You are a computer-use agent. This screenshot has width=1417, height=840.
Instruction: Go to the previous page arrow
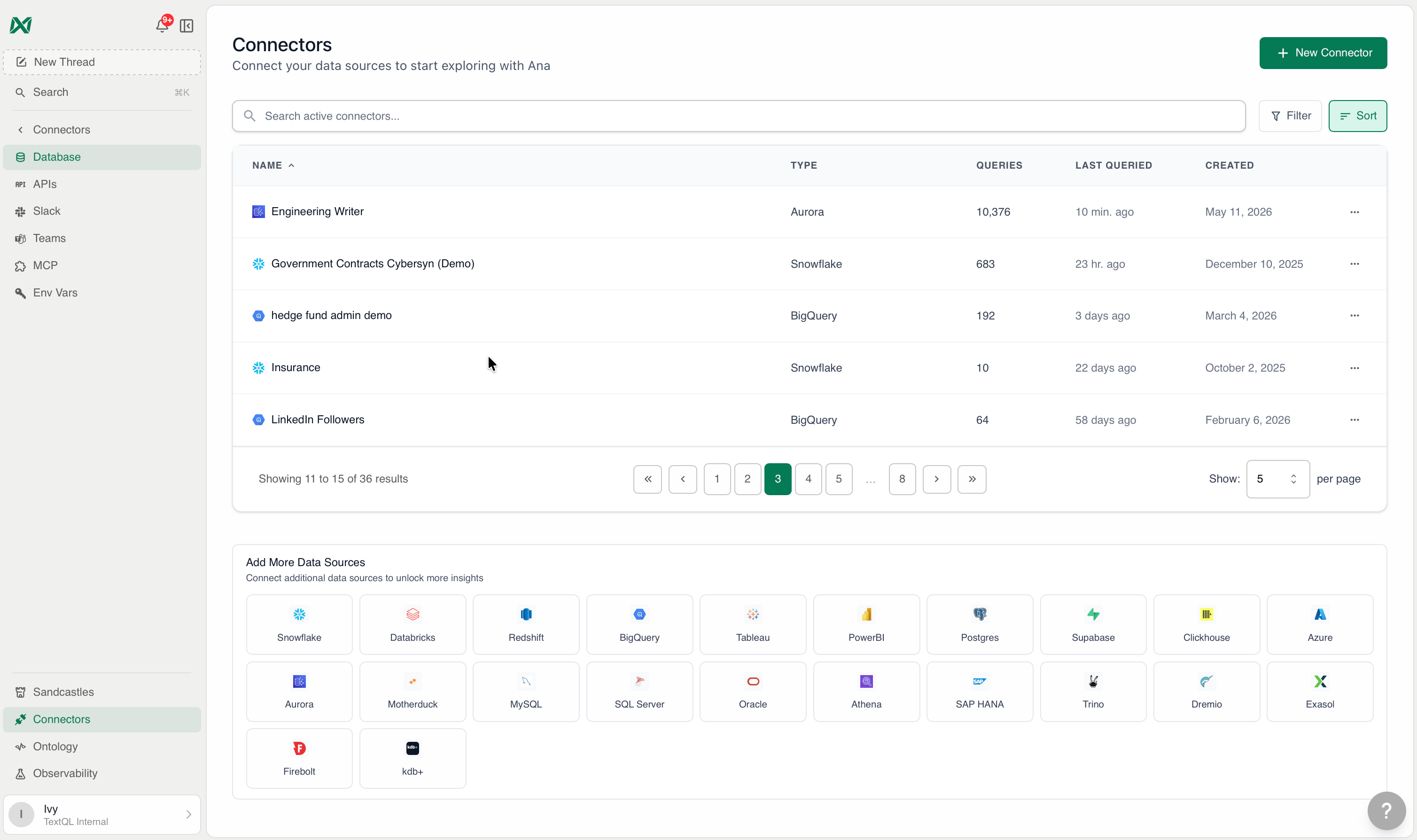tap(683, 479)
